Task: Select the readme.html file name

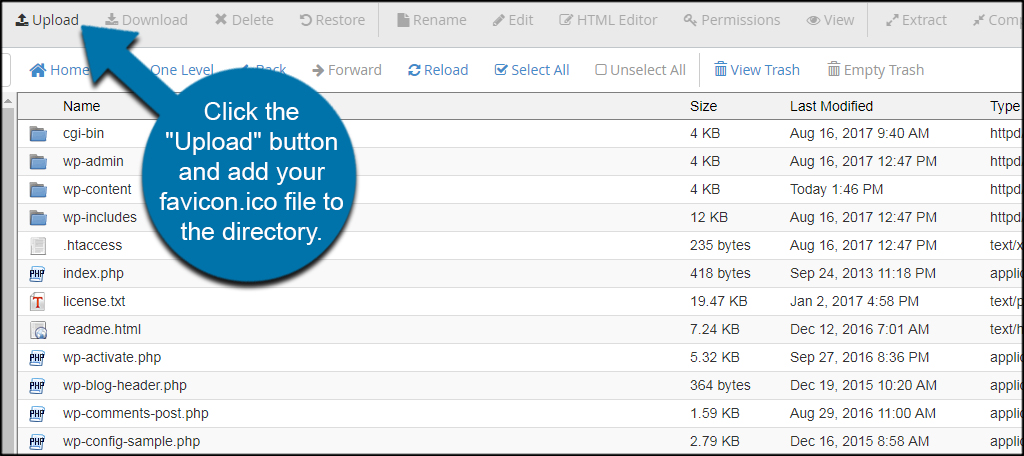Action: coord(102,330)
